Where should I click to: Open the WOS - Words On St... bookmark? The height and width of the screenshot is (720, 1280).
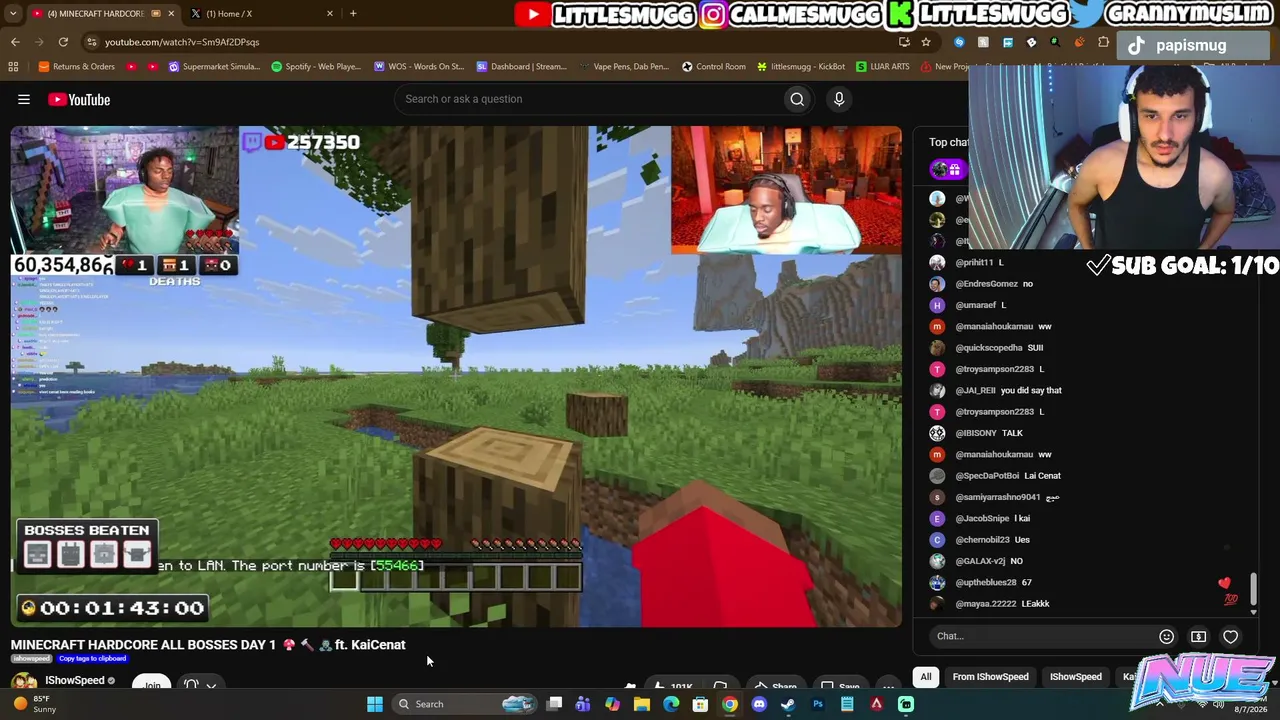419,67
